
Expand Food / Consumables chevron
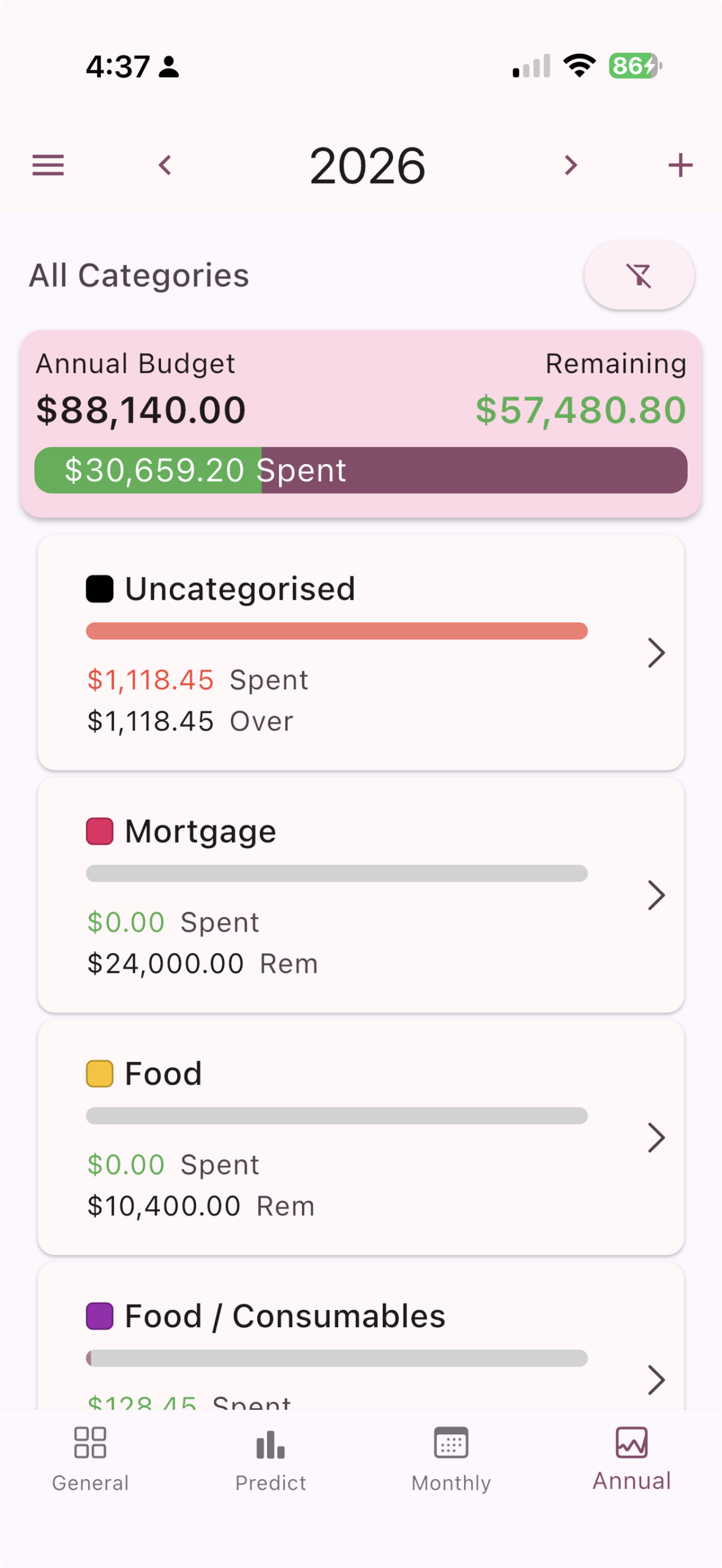[x=656, y=1379]
